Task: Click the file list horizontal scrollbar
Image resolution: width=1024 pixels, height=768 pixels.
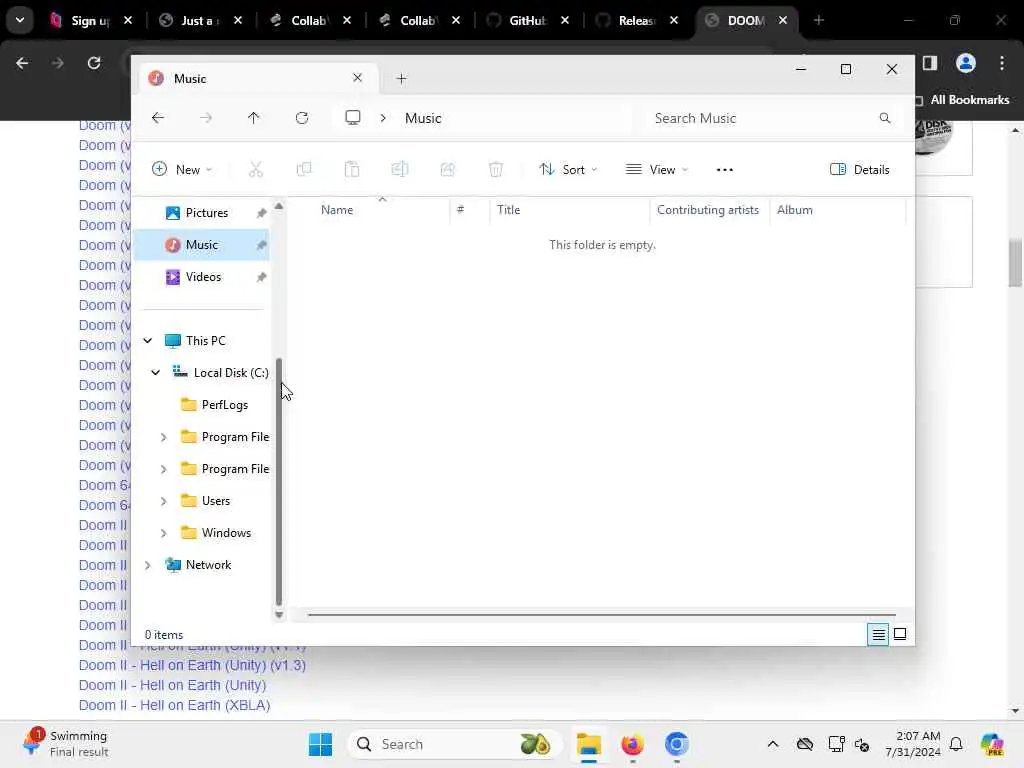Action: 601,615
